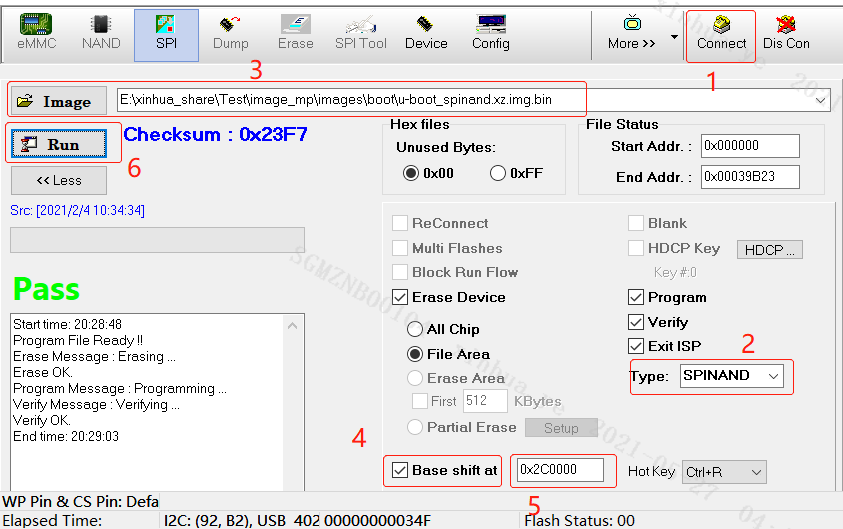
Task: Expand the image file path dropdown
Action: tap(821, 100)
